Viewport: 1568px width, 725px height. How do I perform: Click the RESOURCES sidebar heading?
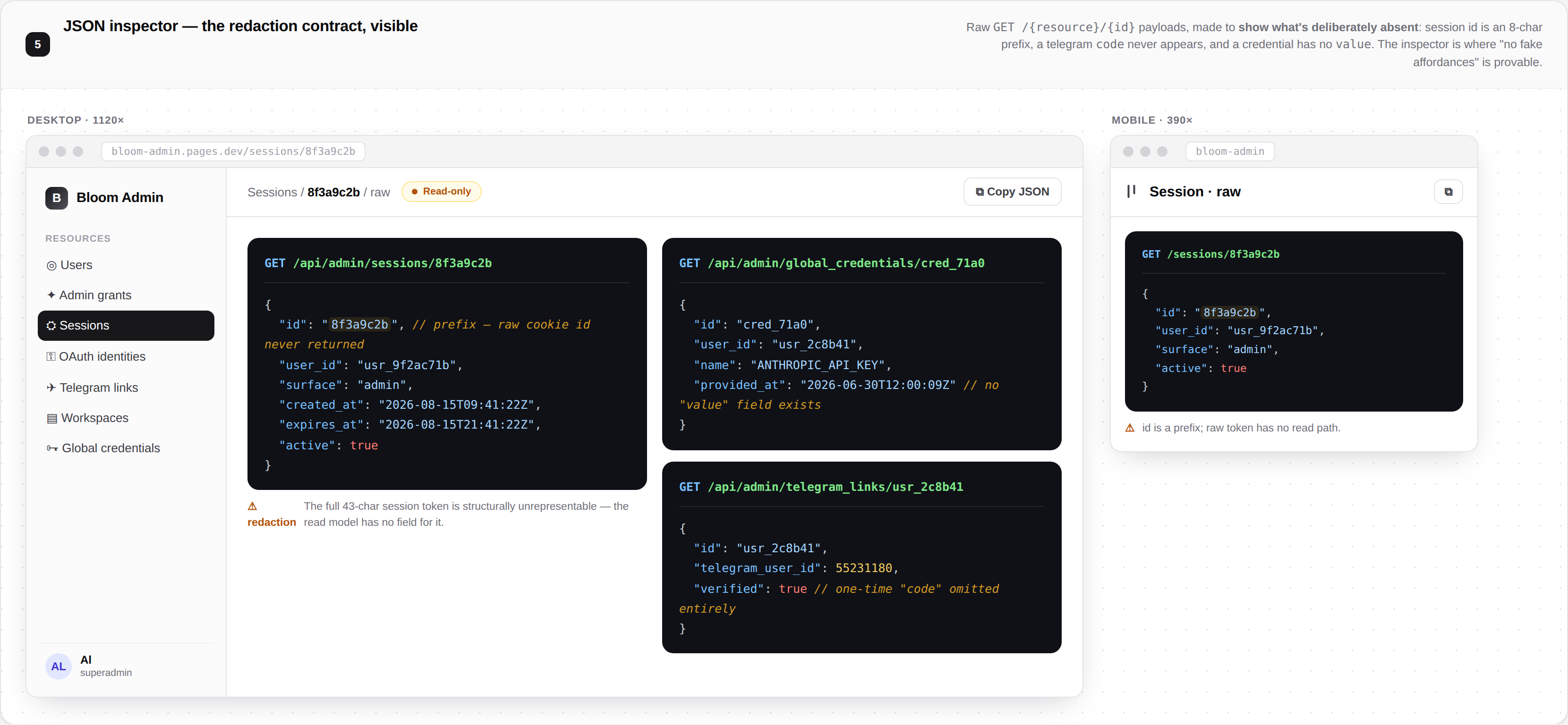pyautogui.click(x=78, y=238)
